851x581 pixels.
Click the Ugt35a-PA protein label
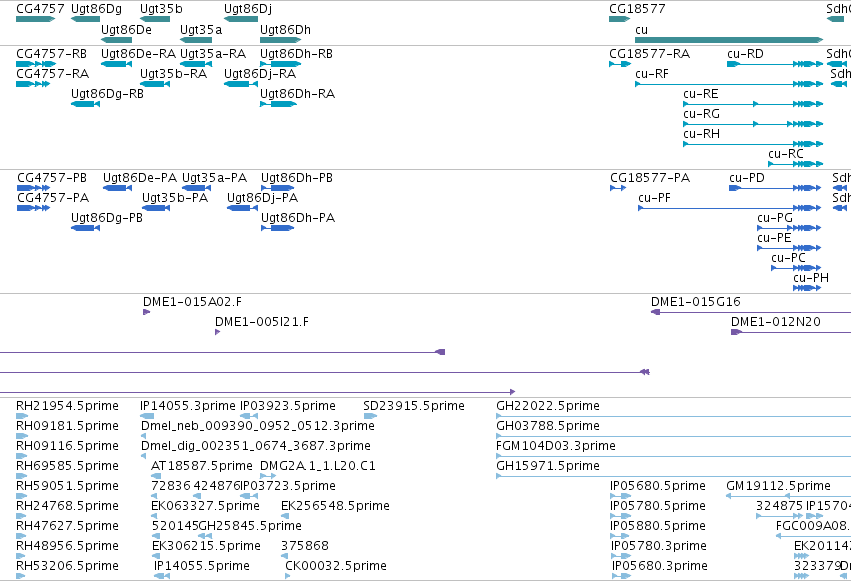214,178
